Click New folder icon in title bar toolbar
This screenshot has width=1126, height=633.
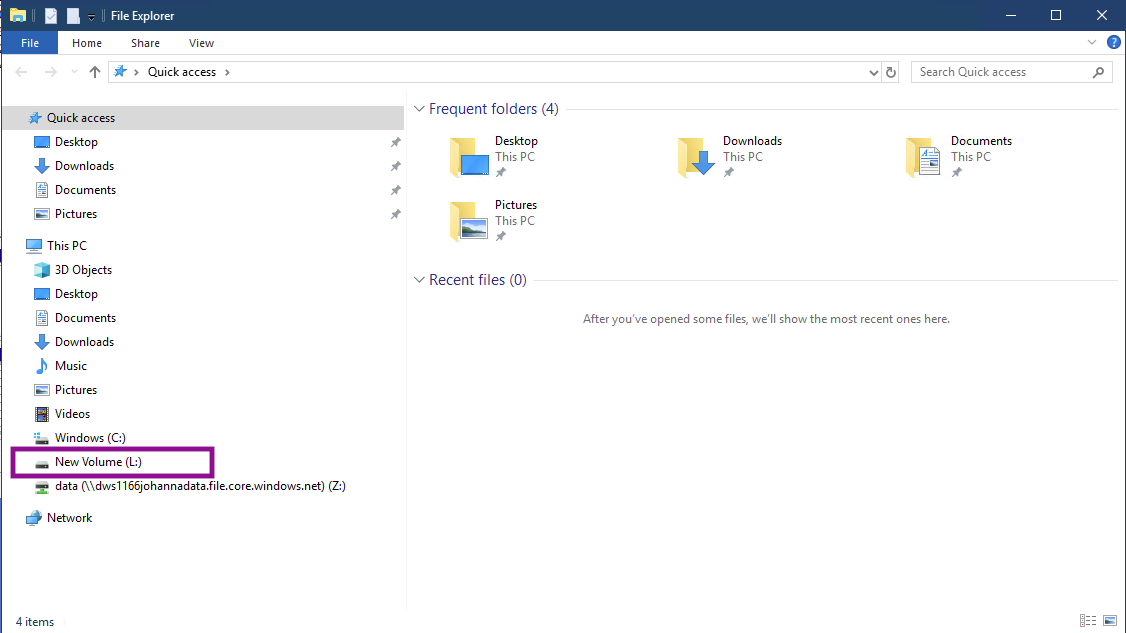(x=73, y=16)
